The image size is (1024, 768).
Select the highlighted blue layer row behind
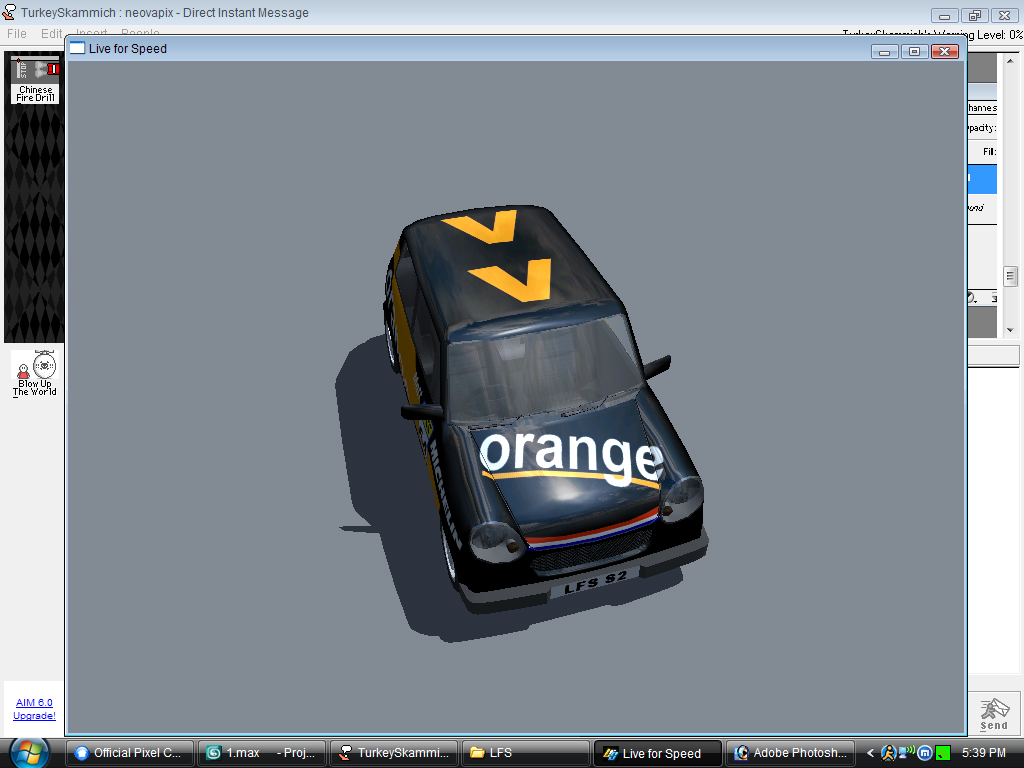point(982,179)
